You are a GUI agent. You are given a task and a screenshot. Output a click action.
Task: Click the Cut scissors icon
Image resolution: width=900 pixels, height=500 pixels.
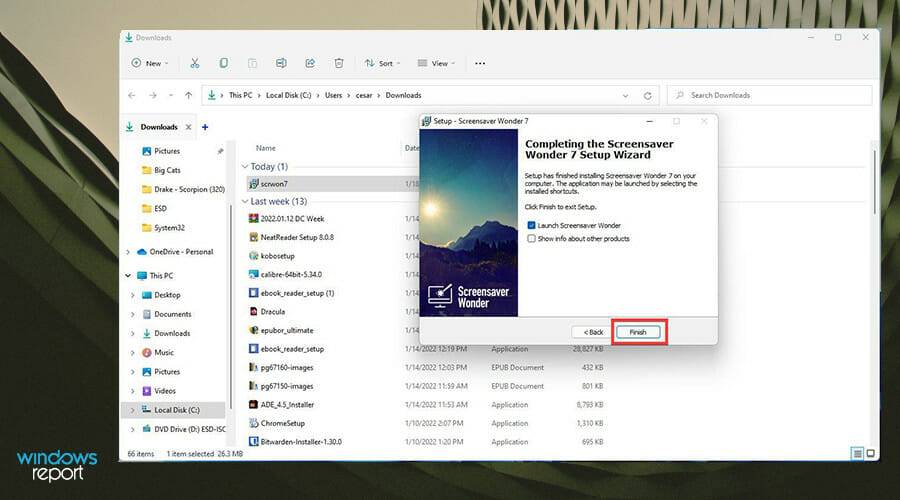(195, 63)
